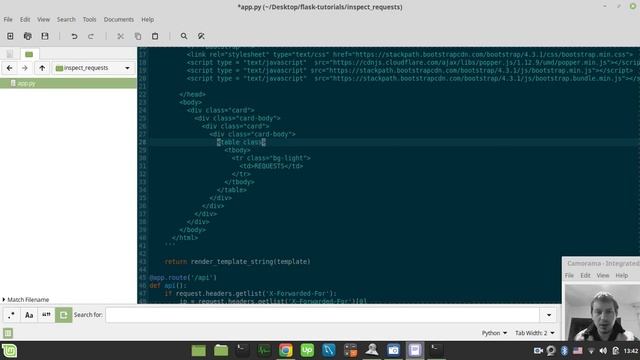Click the first green folder taskbar icon

click(x=199, y=351)
